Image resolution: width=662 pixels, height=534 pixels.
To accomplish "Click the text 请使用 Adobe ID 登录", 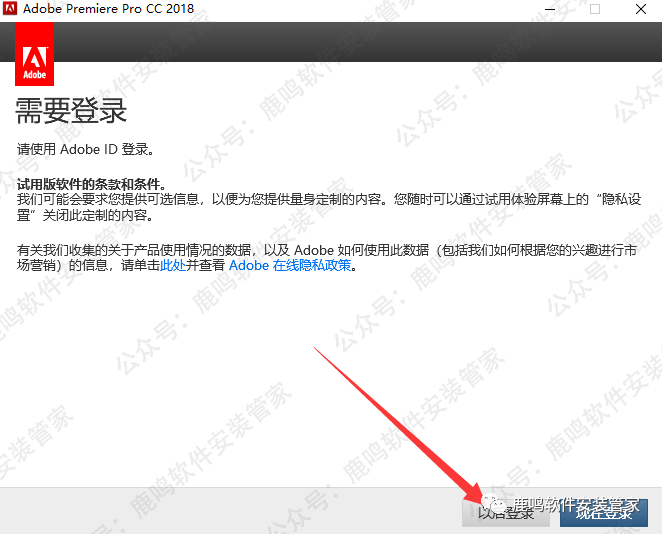I will (85, 149).
